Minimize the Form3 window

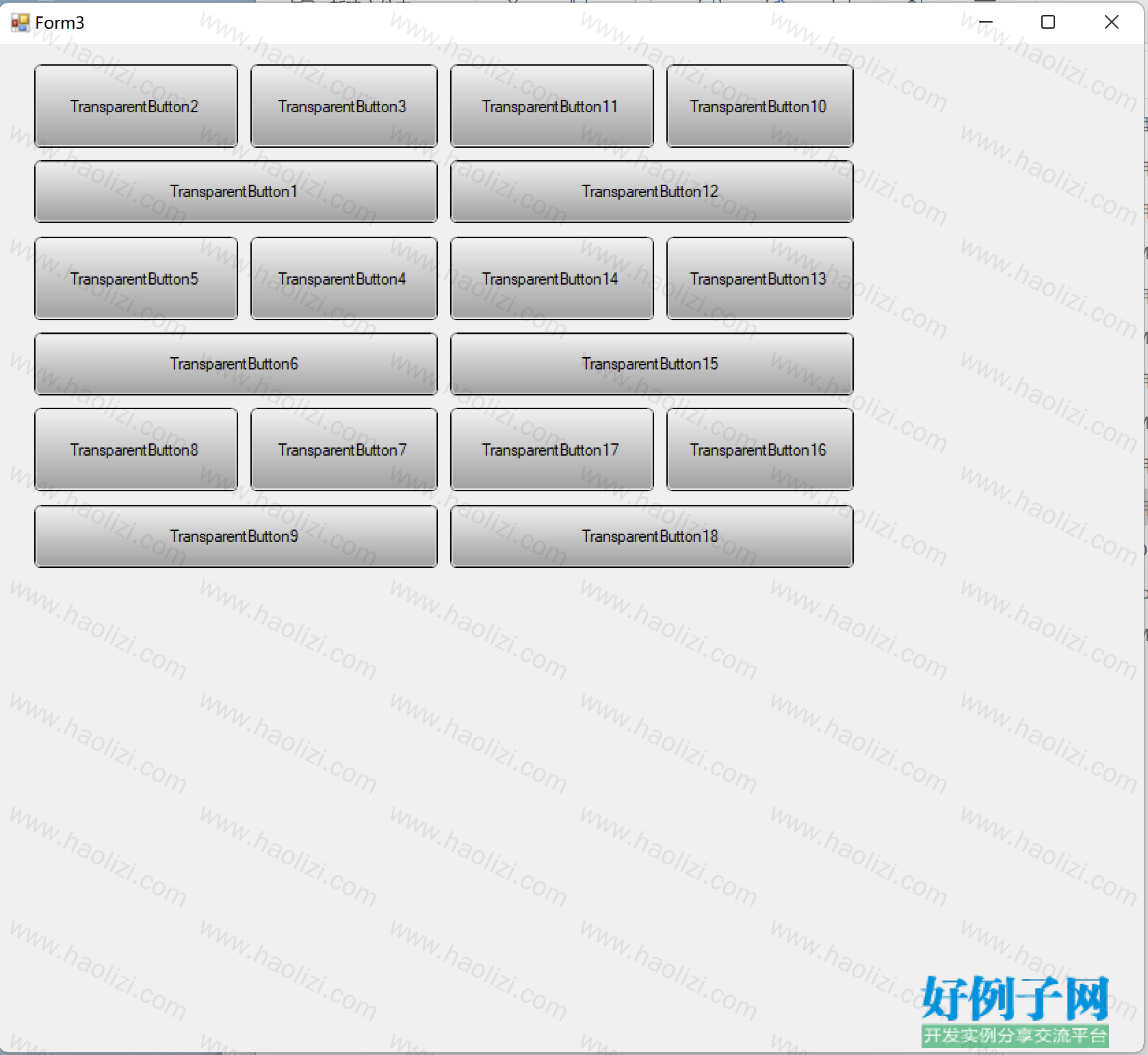point(985,23)
